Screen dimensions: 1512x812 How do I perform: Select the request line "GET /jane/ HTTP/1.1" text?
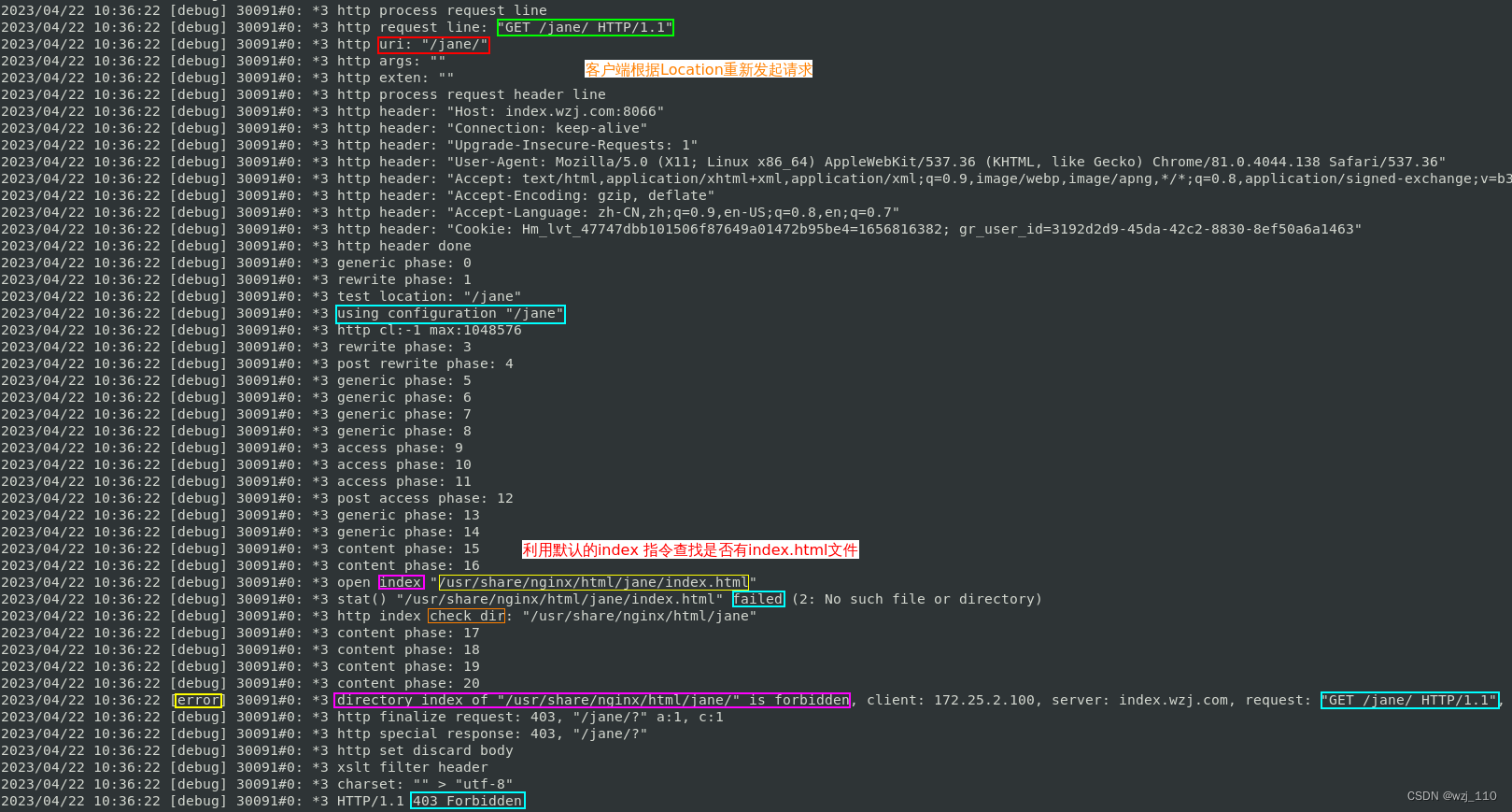pyautogui.click(x=586, y=27)
